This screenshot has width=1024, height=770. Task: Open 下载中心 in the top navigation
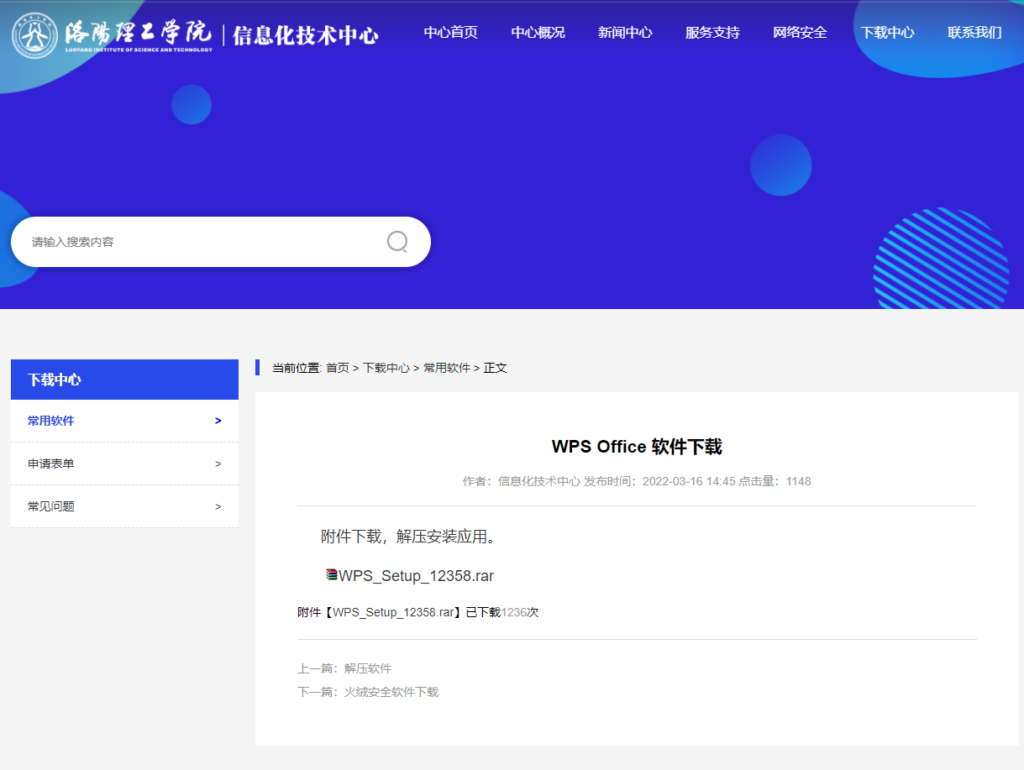(888, 33)
